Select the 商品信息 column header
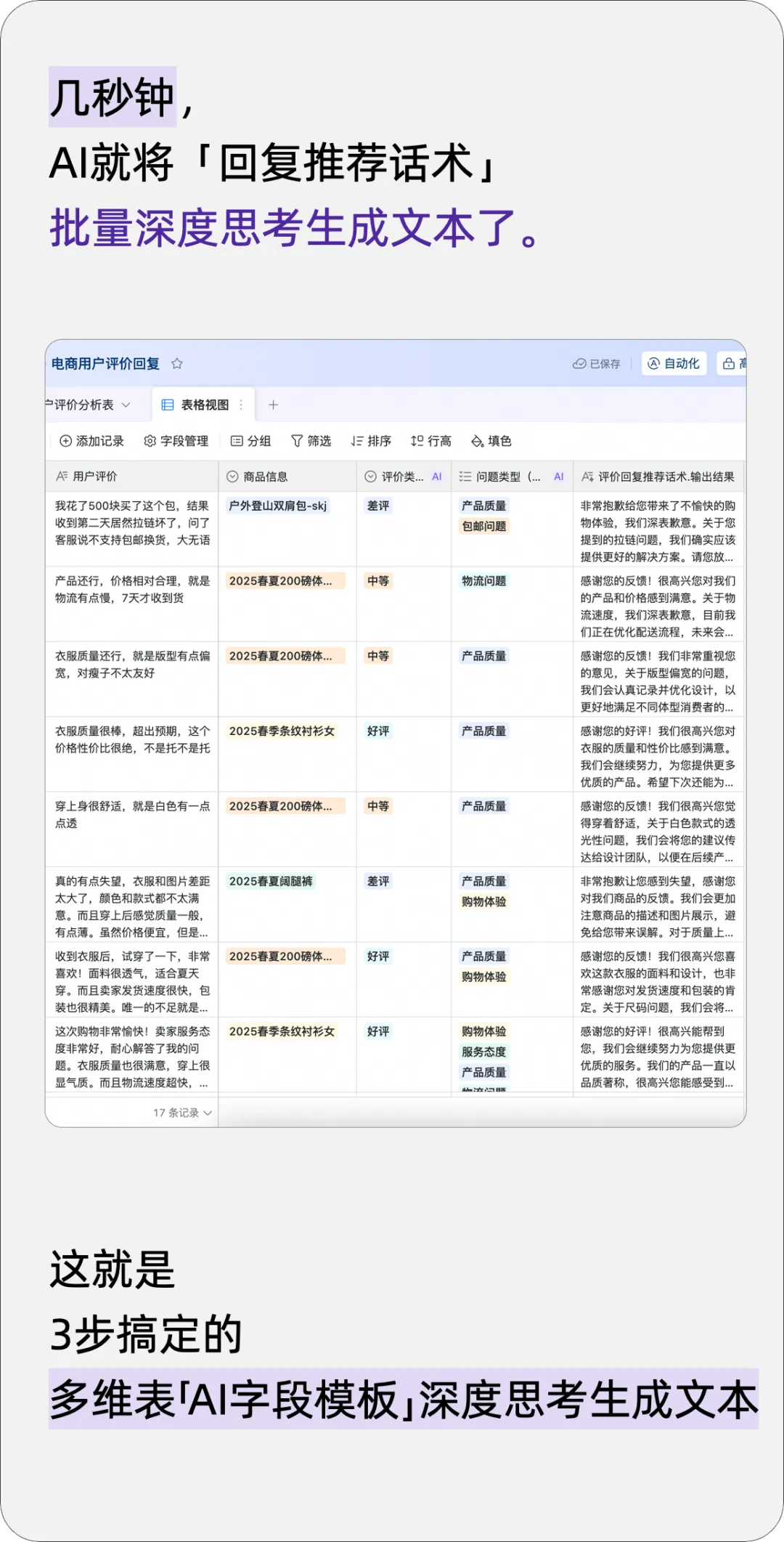Image resolution: width=784 pixels, height=1542 pixels. tap(287, 476)
